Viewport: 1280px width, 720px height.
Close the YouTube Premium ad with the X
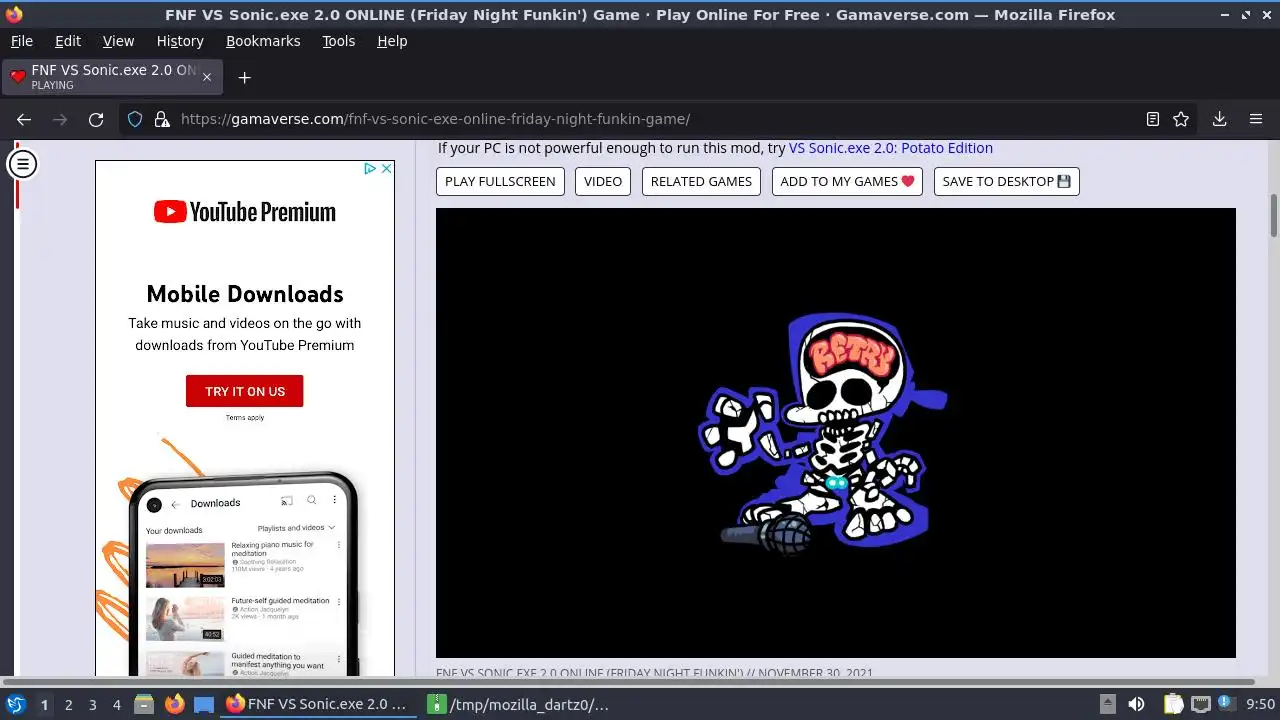tap(386, 169)
